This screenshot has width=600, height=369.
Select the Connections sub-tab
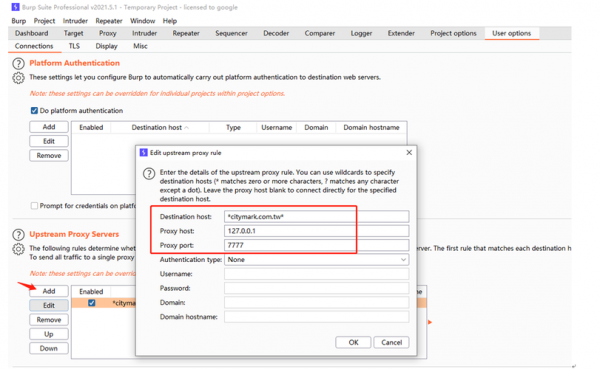(x=34, y=46)
